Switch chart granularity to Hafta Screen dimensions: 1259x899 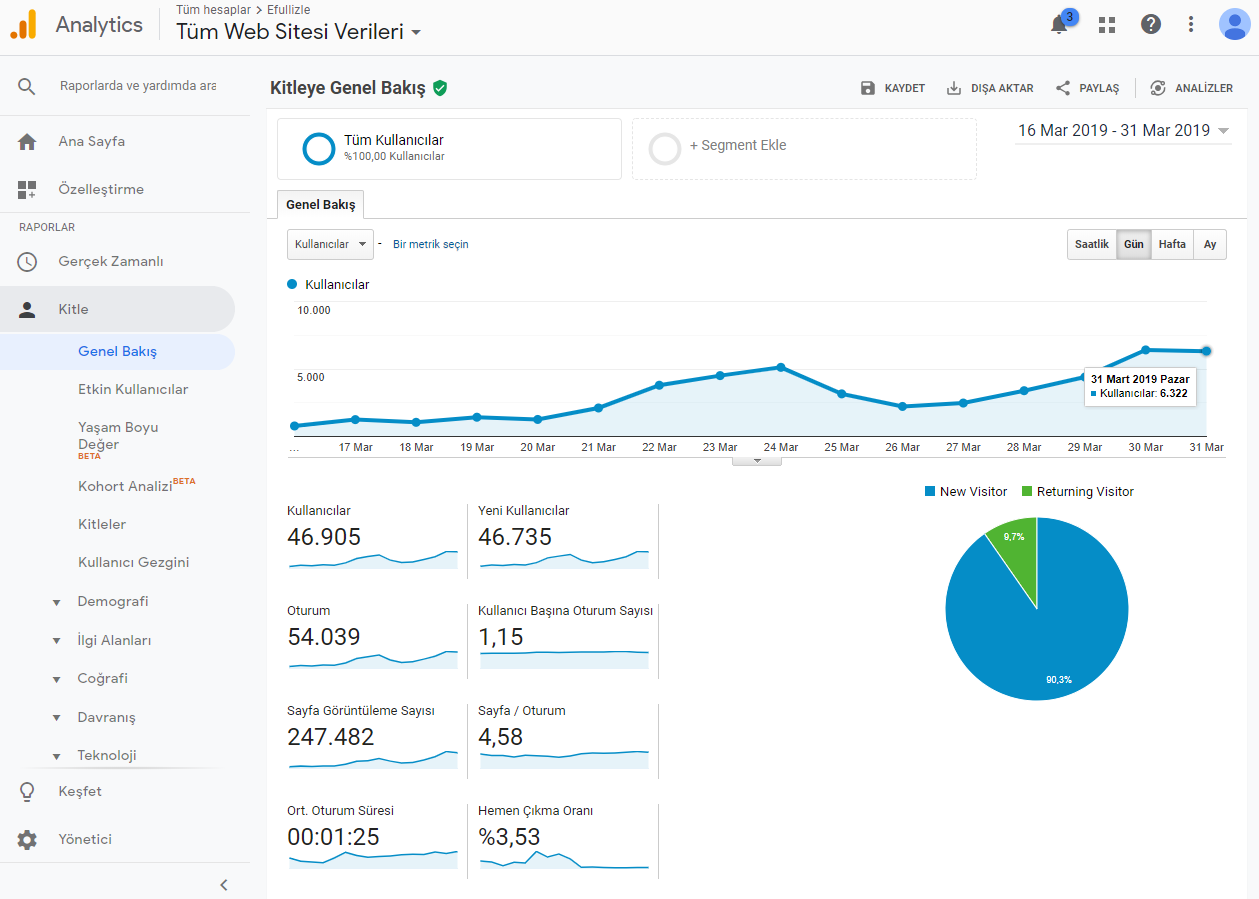(1172, 244)
